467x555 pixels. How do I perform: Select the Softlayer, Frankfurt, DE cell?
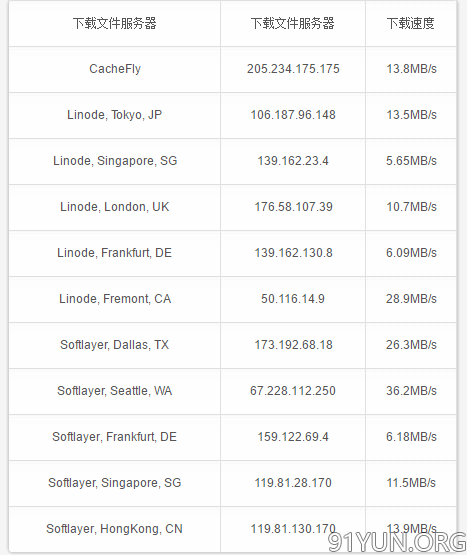point(115,437)
